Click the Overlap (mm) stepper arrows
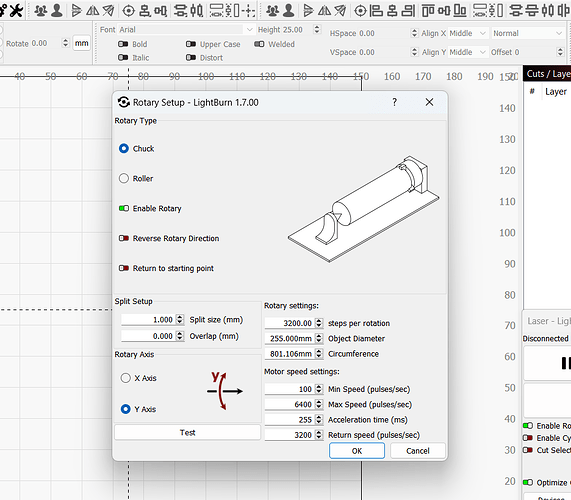 (x=180, y=336)
